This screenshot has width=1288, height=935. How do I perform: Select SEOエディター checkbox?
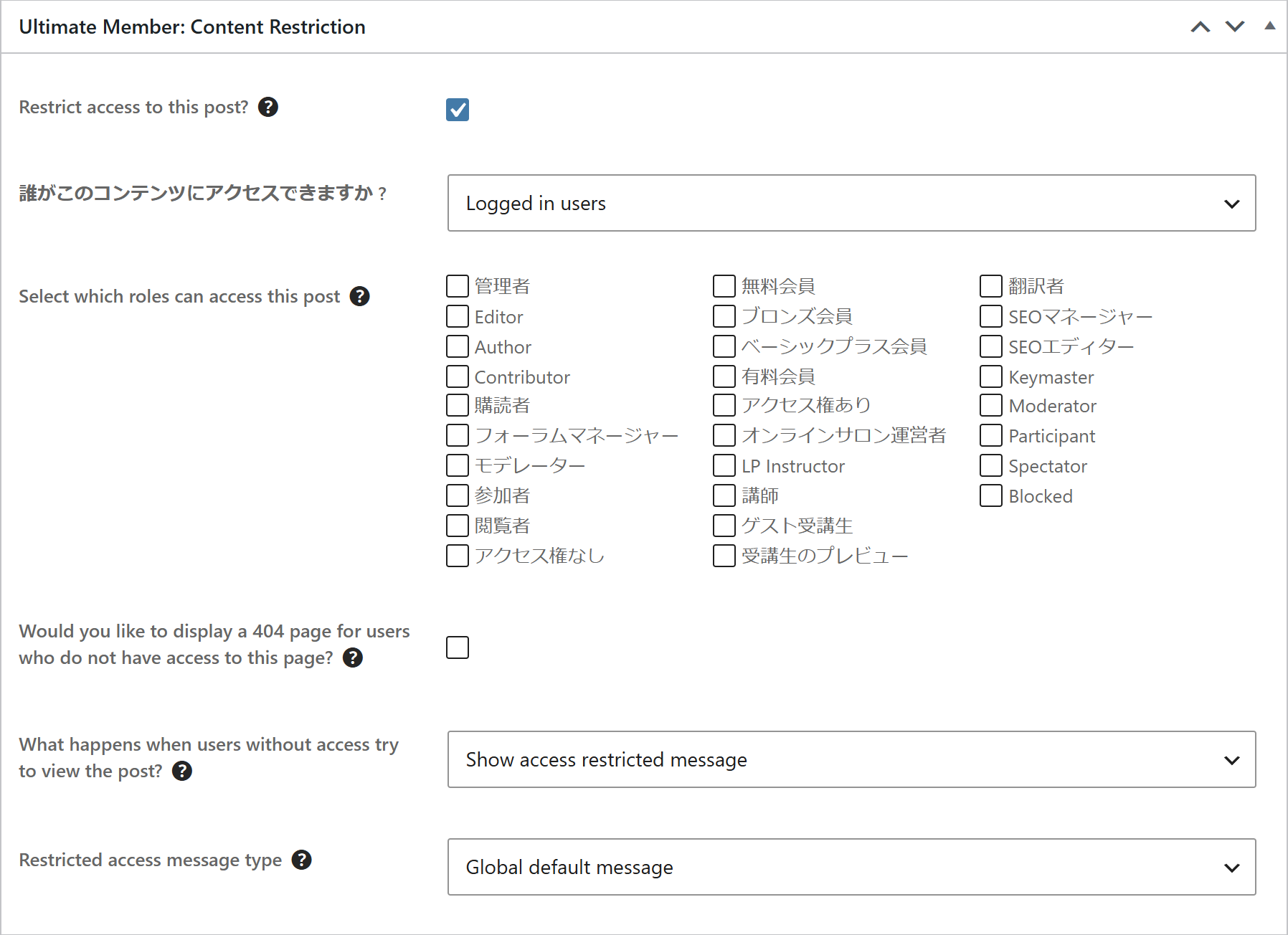click(x=991, y=346)
